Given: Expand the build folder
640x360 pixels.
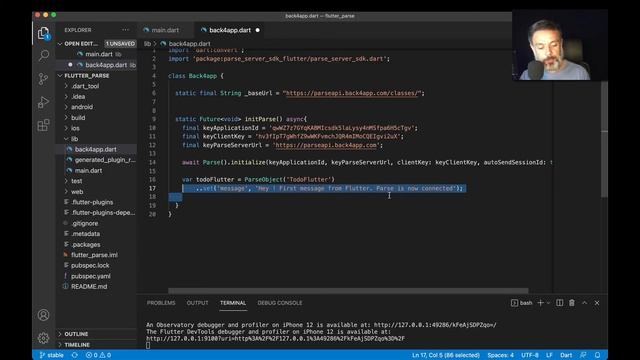Looking at the screenshot, I should point(78,118).
